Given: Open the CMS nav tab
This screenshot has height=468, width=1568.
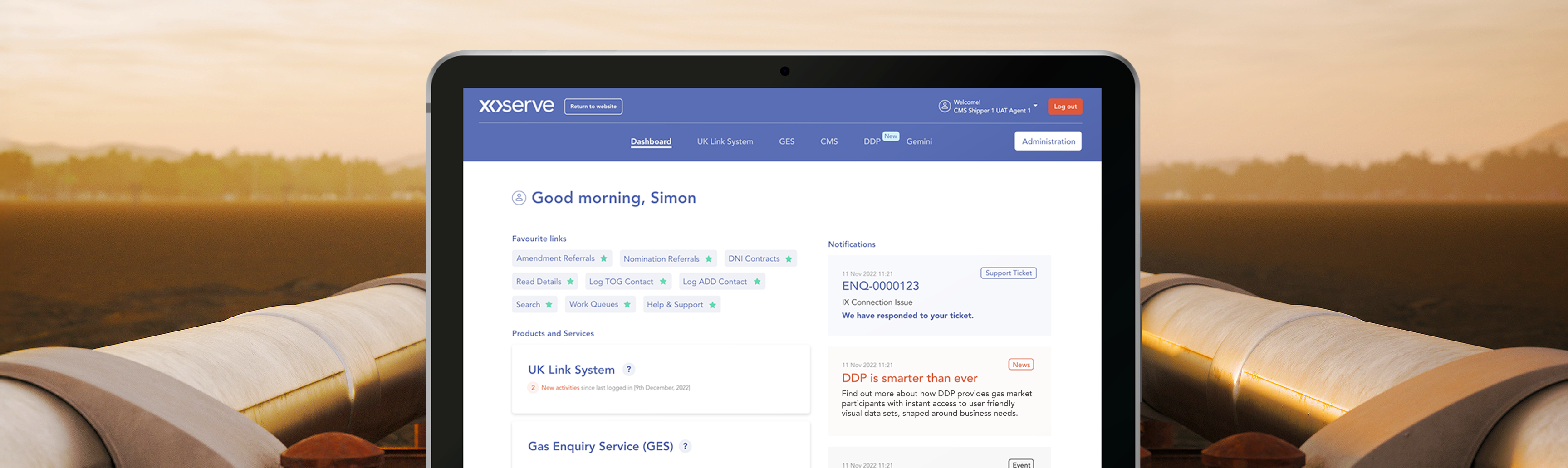Looking at the screenshot, I should 828,141.
